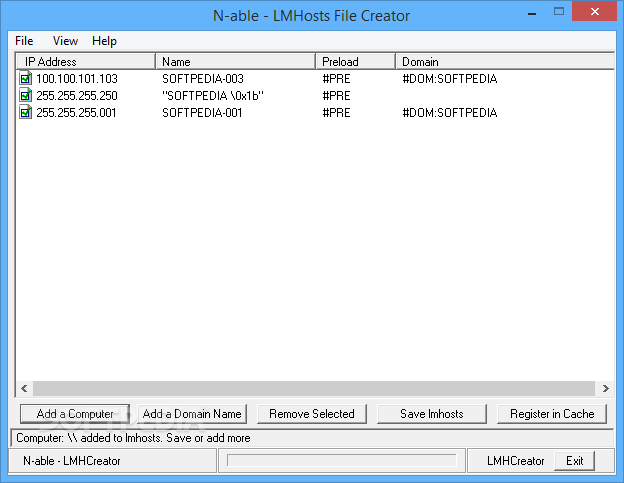Image resolution: width=624 pixels, height=483 pixels.
Task: Click Add a Domain Name button
Action: pos(192,414)
